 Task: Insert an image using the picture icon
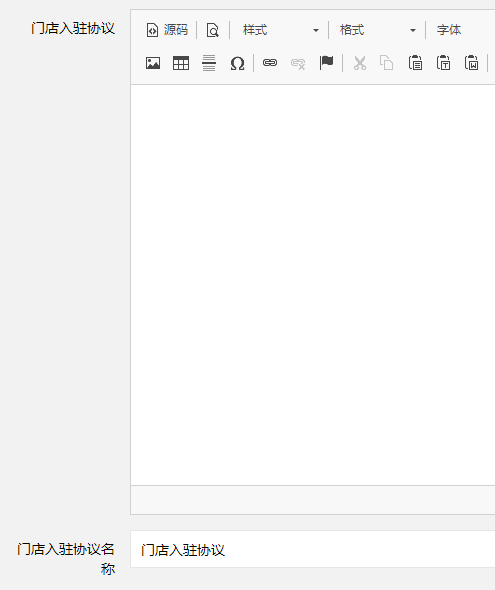(153, 63)
